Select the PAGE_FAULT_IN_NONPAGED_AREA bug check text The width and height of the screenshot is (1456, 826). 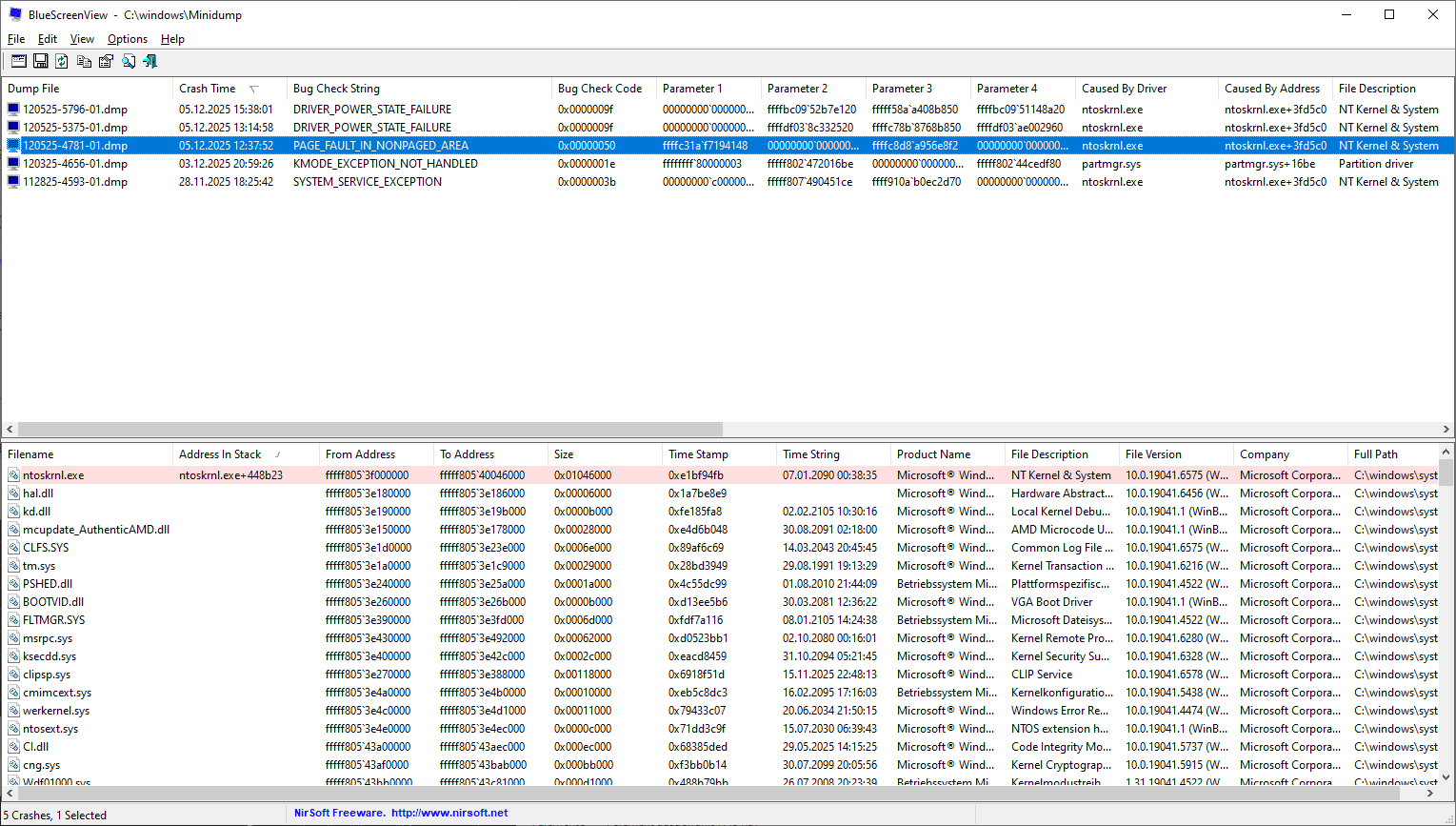coord(381,146)
